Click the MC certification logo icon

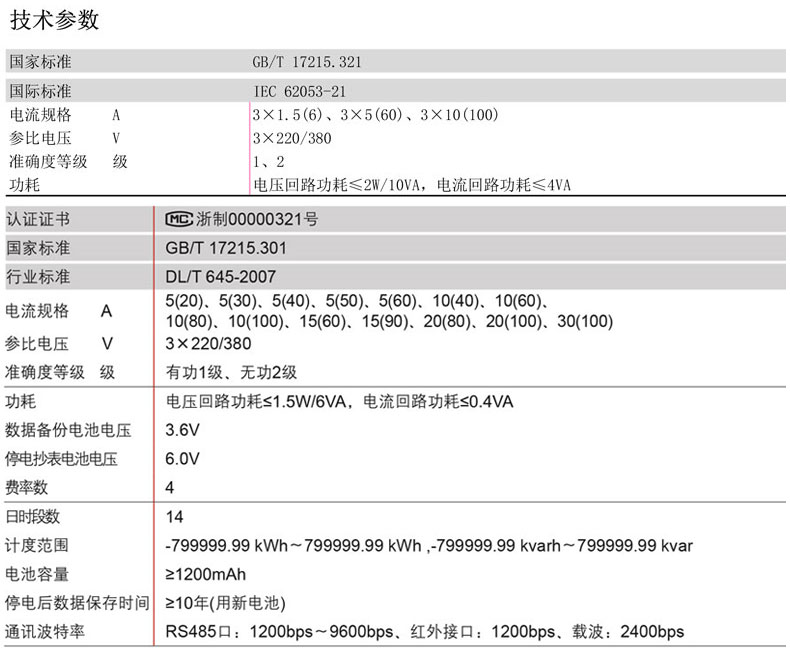click(x=178, y=219)
